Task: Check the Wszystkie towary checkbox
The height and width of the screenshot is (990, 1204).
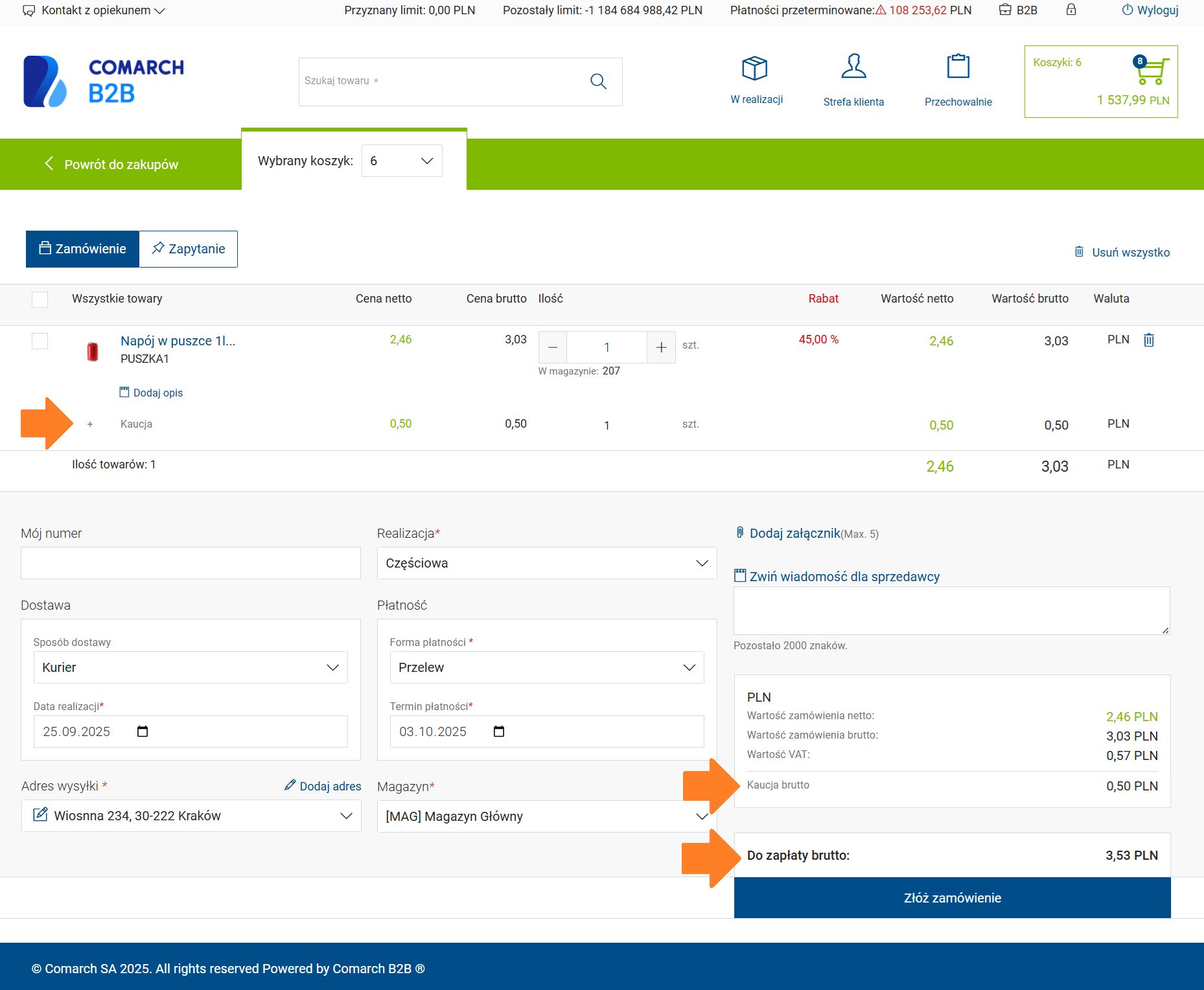Action: 40,299
